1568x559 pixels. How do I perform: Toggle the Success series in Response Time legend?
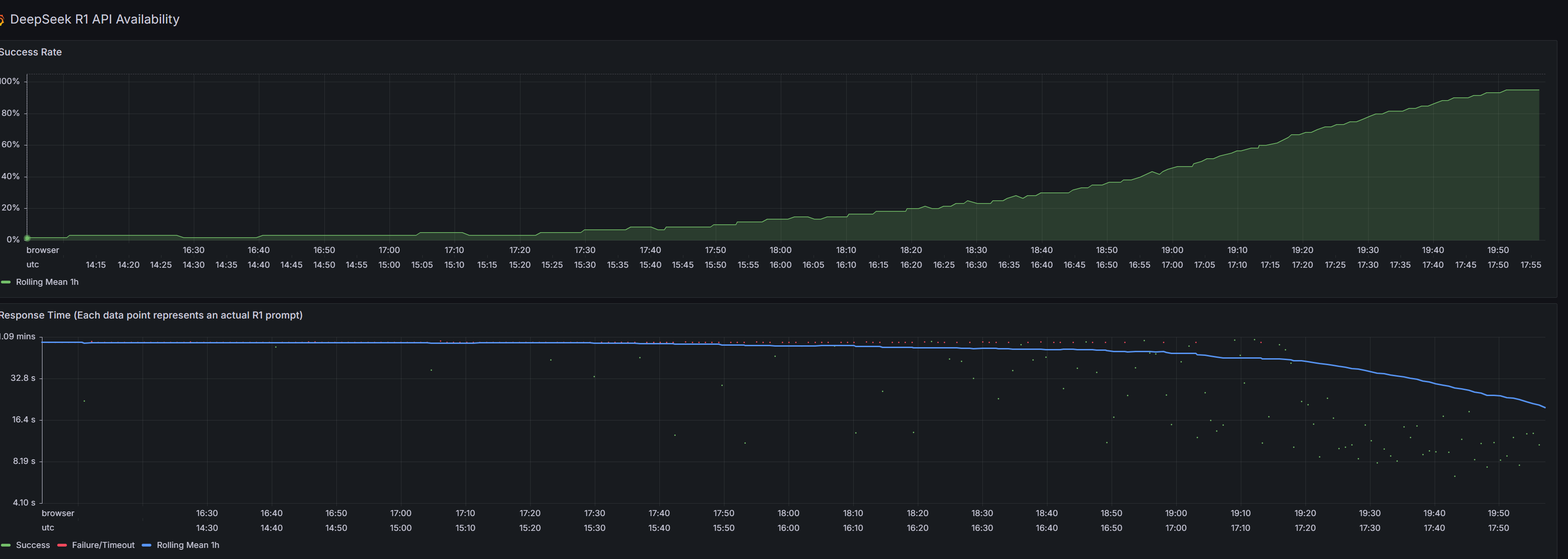coord(33,545)
